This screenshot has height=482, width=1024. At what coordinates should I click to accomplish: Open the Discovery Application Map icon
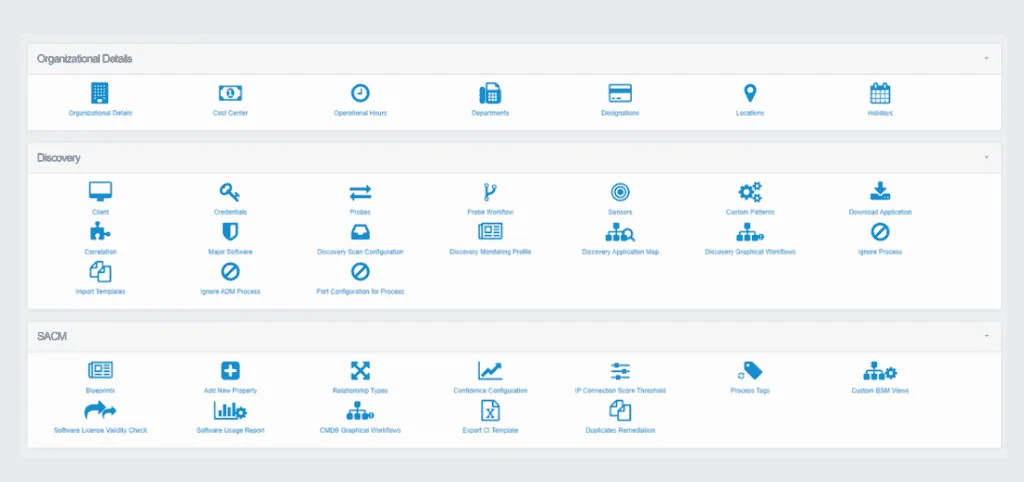(620, 232)
